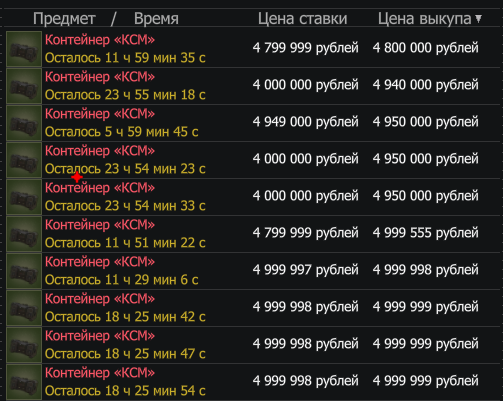The width and height of the screenshot is (503, 401).
Task: Click item icon with 11 ч 29 мин 6 с
Action: point(24,271)
